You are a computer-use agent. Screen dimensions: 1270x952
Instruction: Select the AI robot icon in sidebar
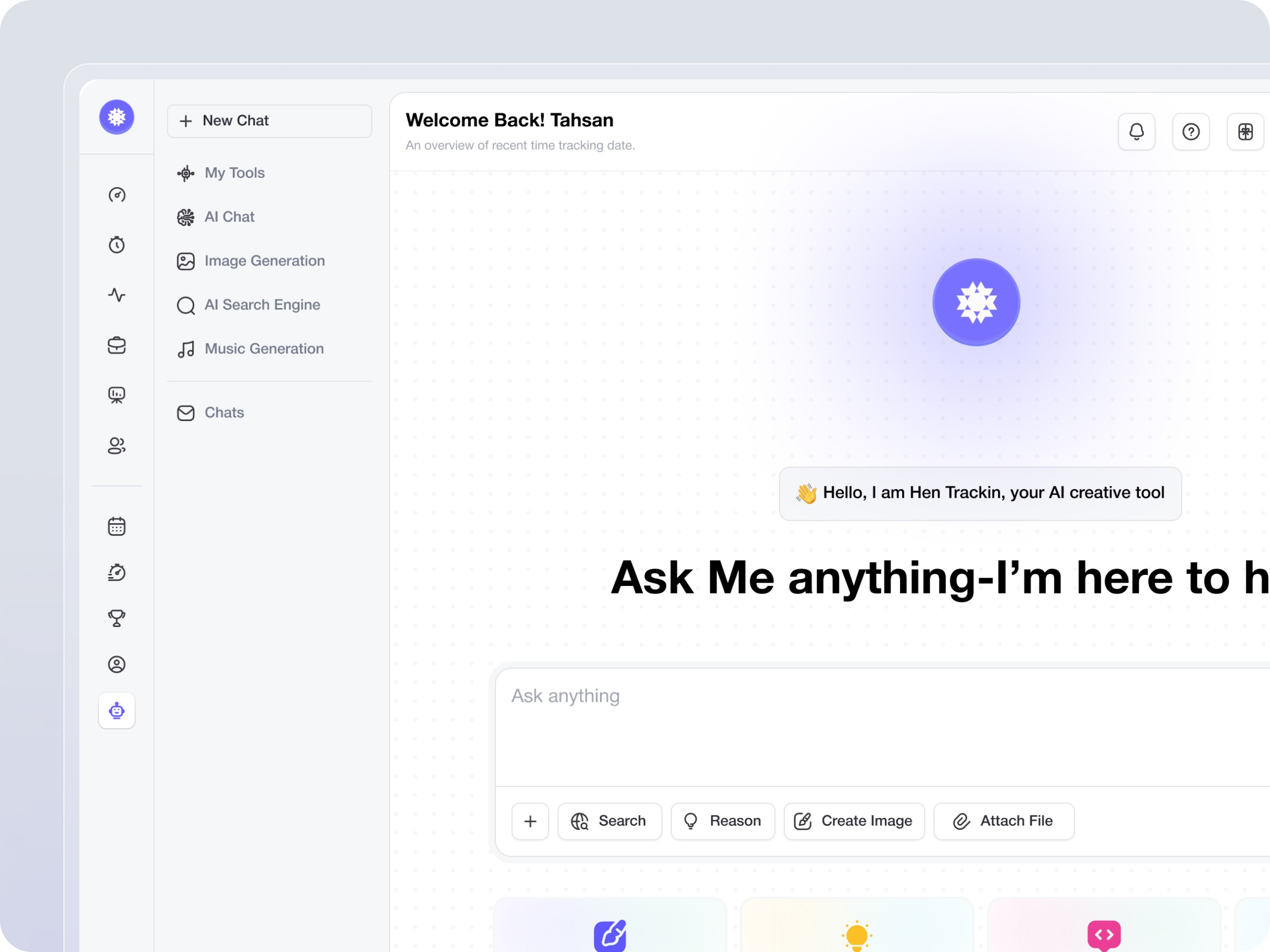point(116,710)
